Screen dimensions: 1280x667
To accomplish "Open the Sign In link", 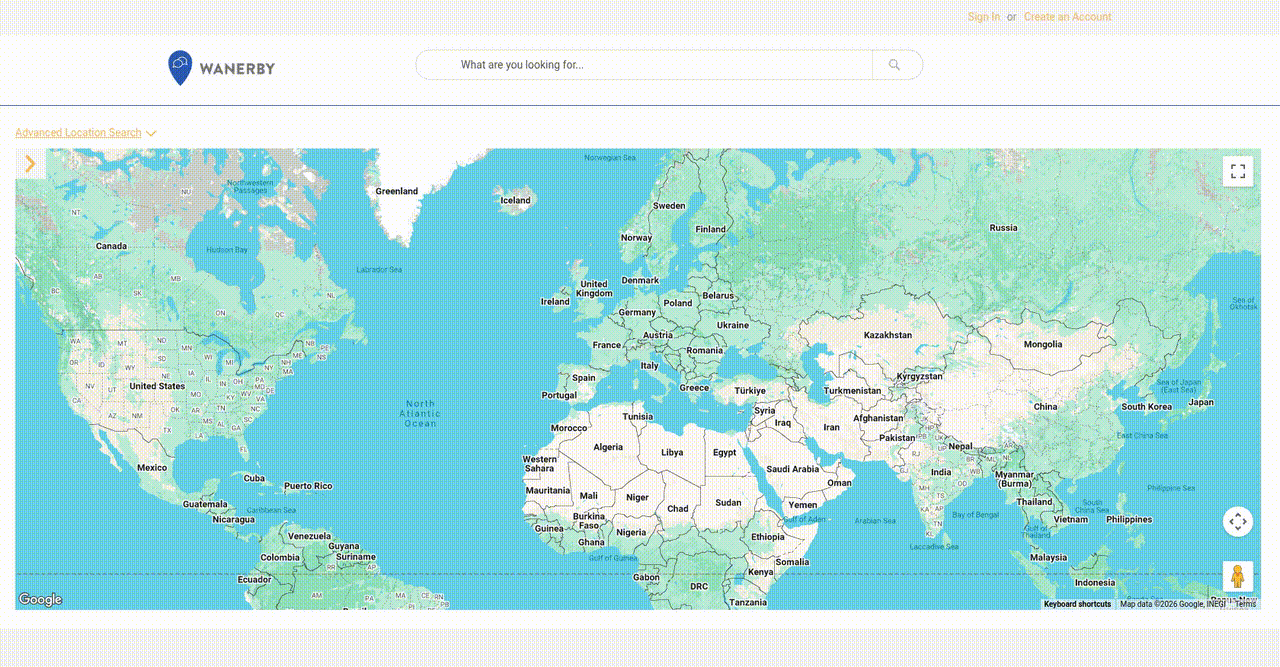I will click(x=984, y=17).
